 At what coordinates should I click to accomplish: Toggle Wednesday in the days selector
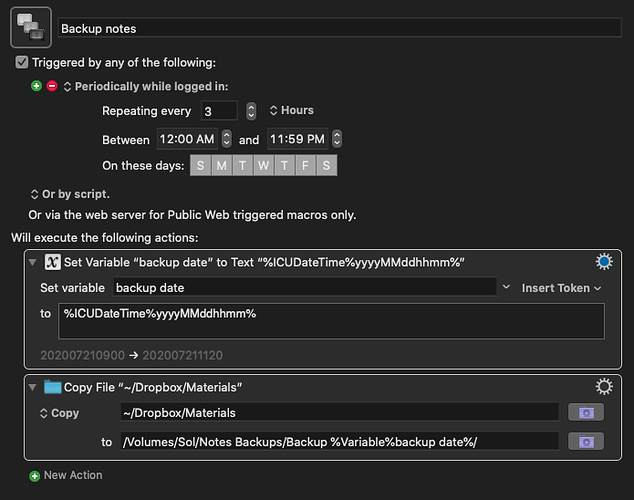263,165
